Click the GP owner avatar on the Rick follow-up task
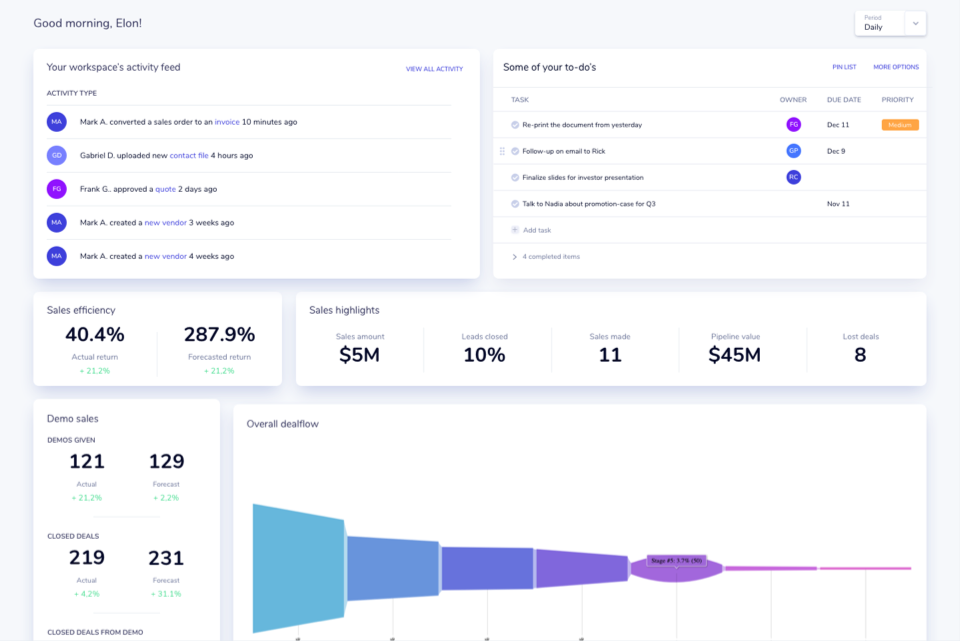Viewport: 960px width, 641px height. 793,151
